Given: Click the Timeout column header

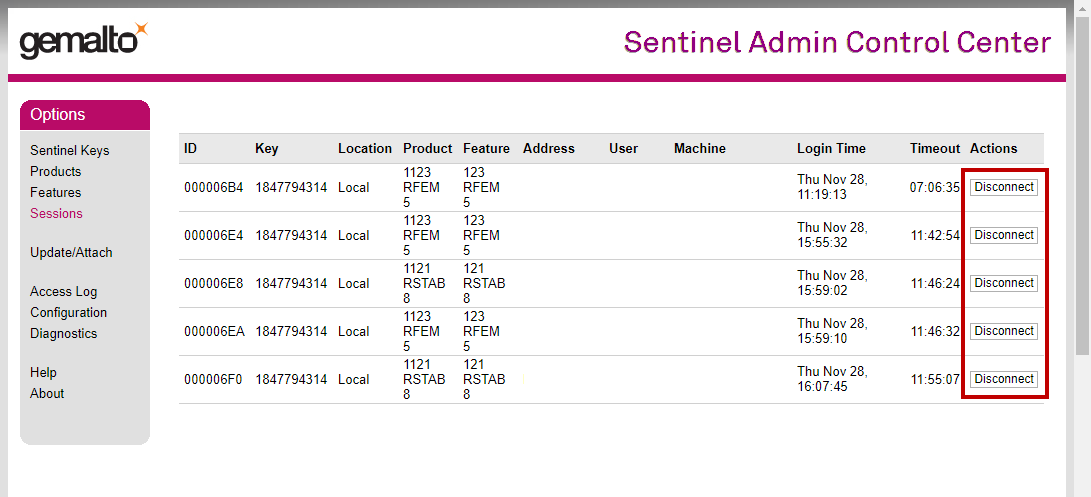Looking at the screenshot, I should point(934,149).
